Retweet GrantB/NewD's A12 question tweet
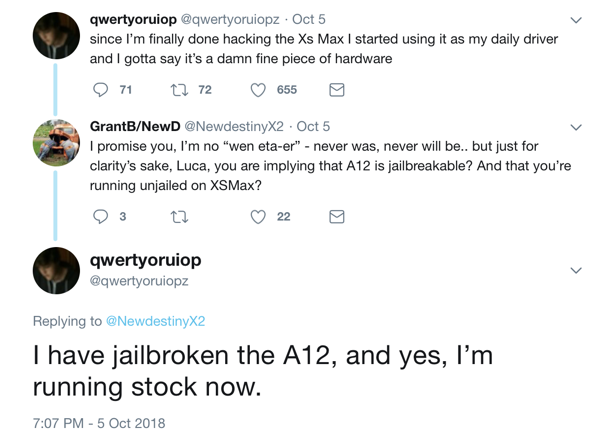This screenshot has height=443, width=600. click(x=179, y=217)
